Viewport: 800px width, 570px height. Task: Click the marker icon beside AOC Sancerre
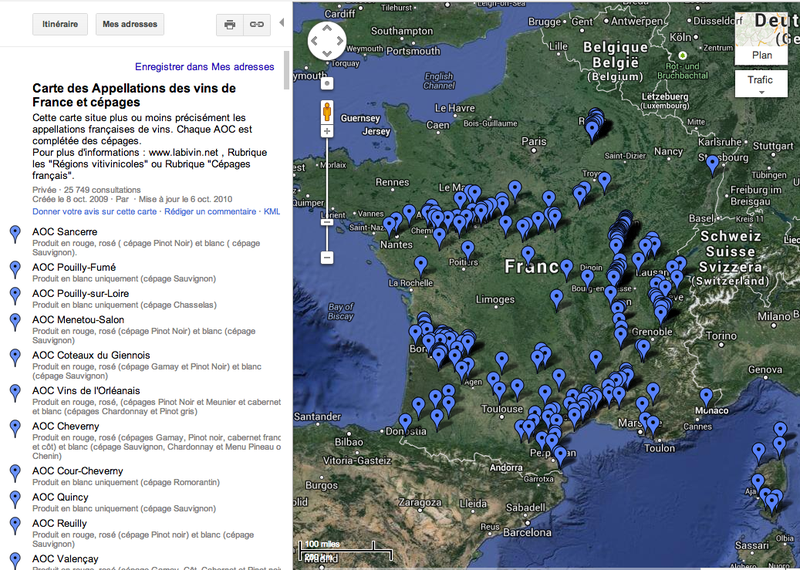tap(15, 234)
